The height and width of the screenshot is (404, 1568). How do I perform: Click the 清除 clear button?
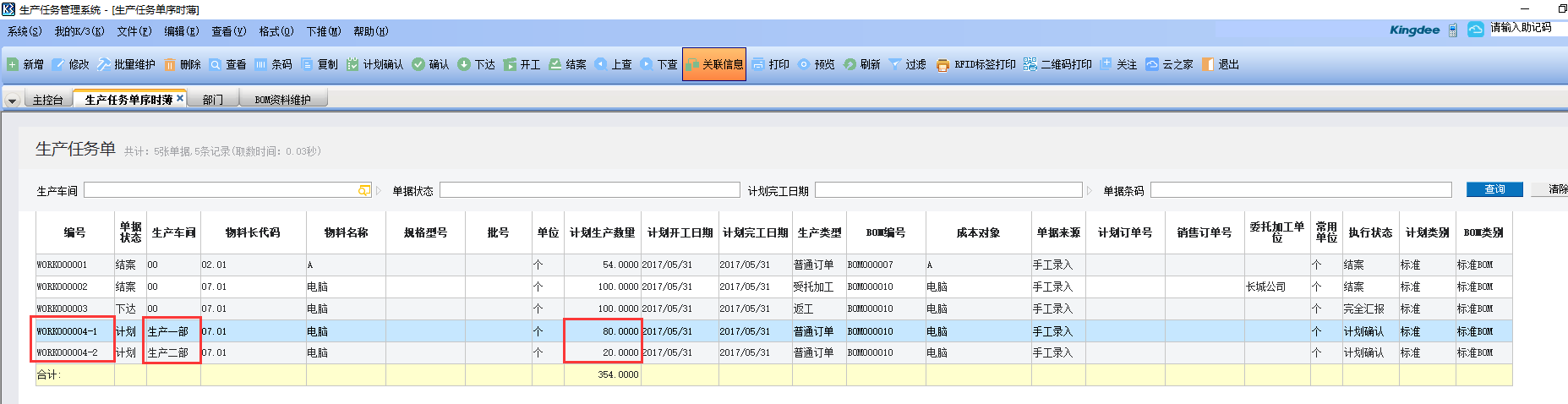(x=1555, y=189)
